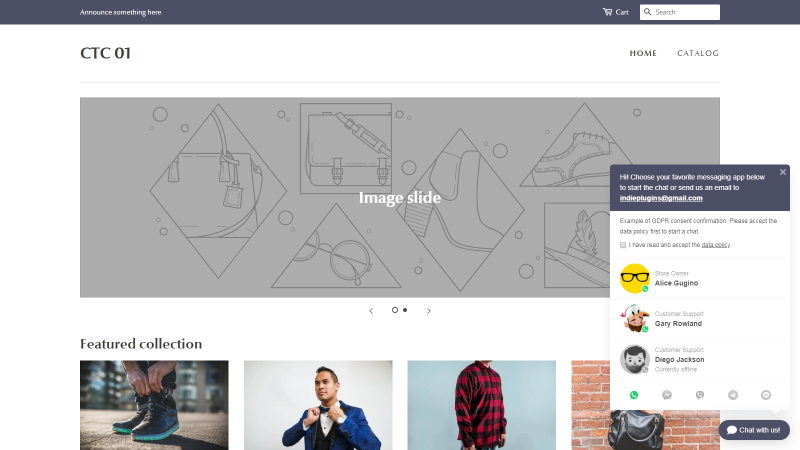This screenshot has width=800, height=450.
Task: Select the first slideshow dot
Action: pyautogui.click(x=394, y=310)
